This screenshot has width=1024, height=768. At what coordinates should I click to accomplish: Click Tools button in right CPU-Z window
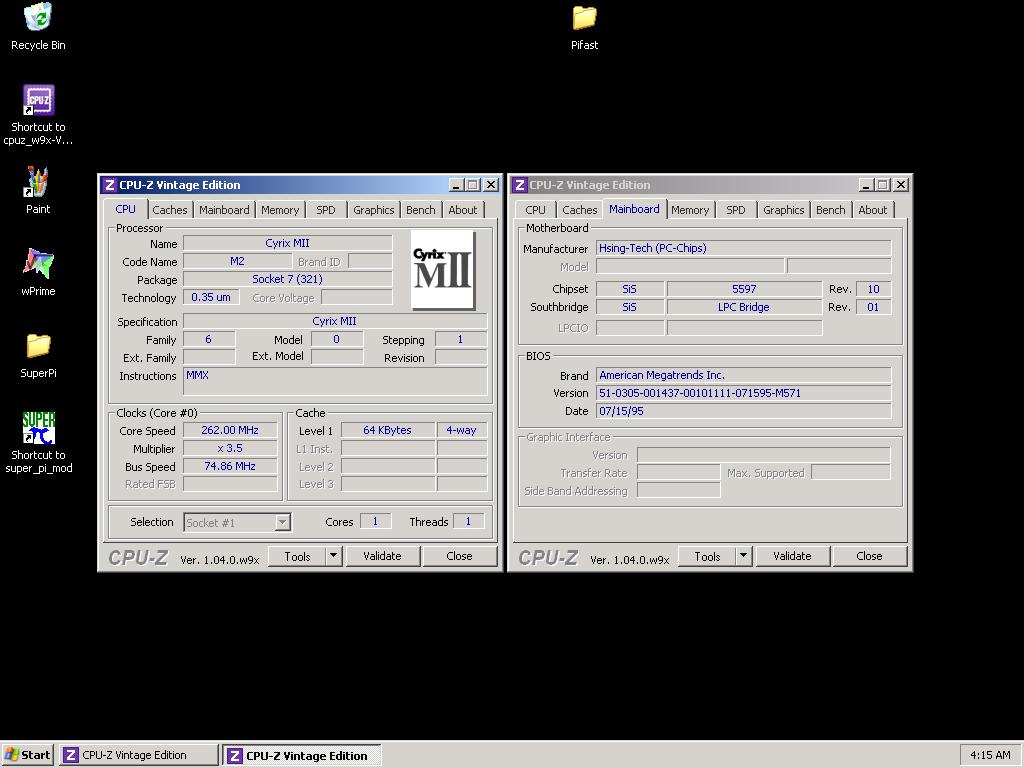(x=707, y=556)
